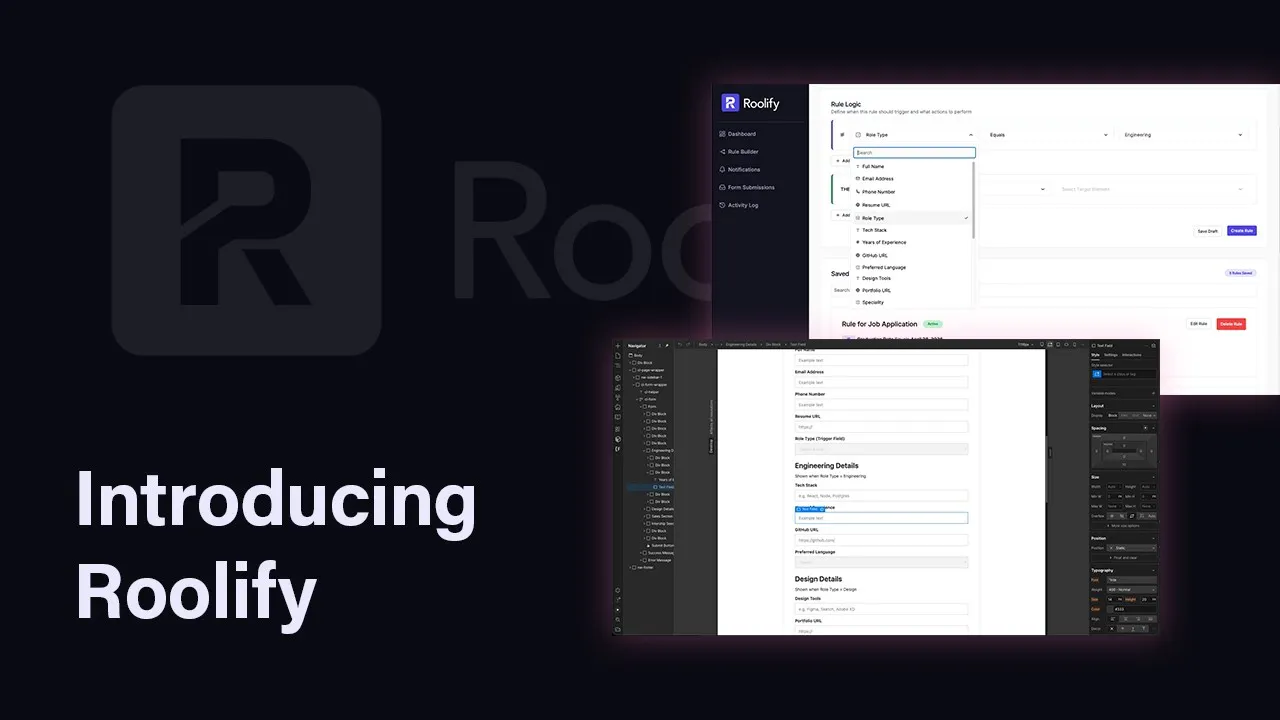
Task: Click the Float and clear button
Action: pos(1124,557)
